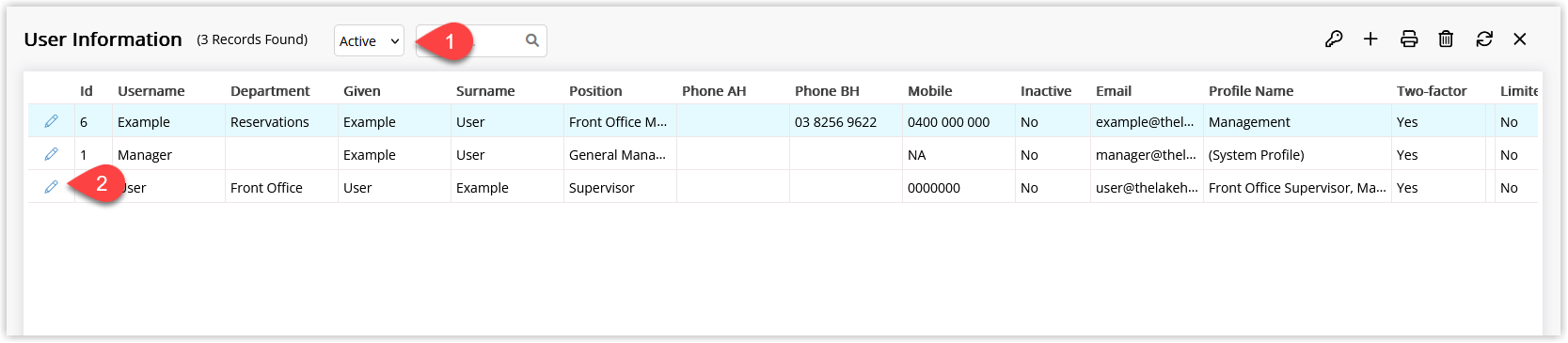Sort by Profile Name column header
1568x343 pixels.
tap(1251, 91)
